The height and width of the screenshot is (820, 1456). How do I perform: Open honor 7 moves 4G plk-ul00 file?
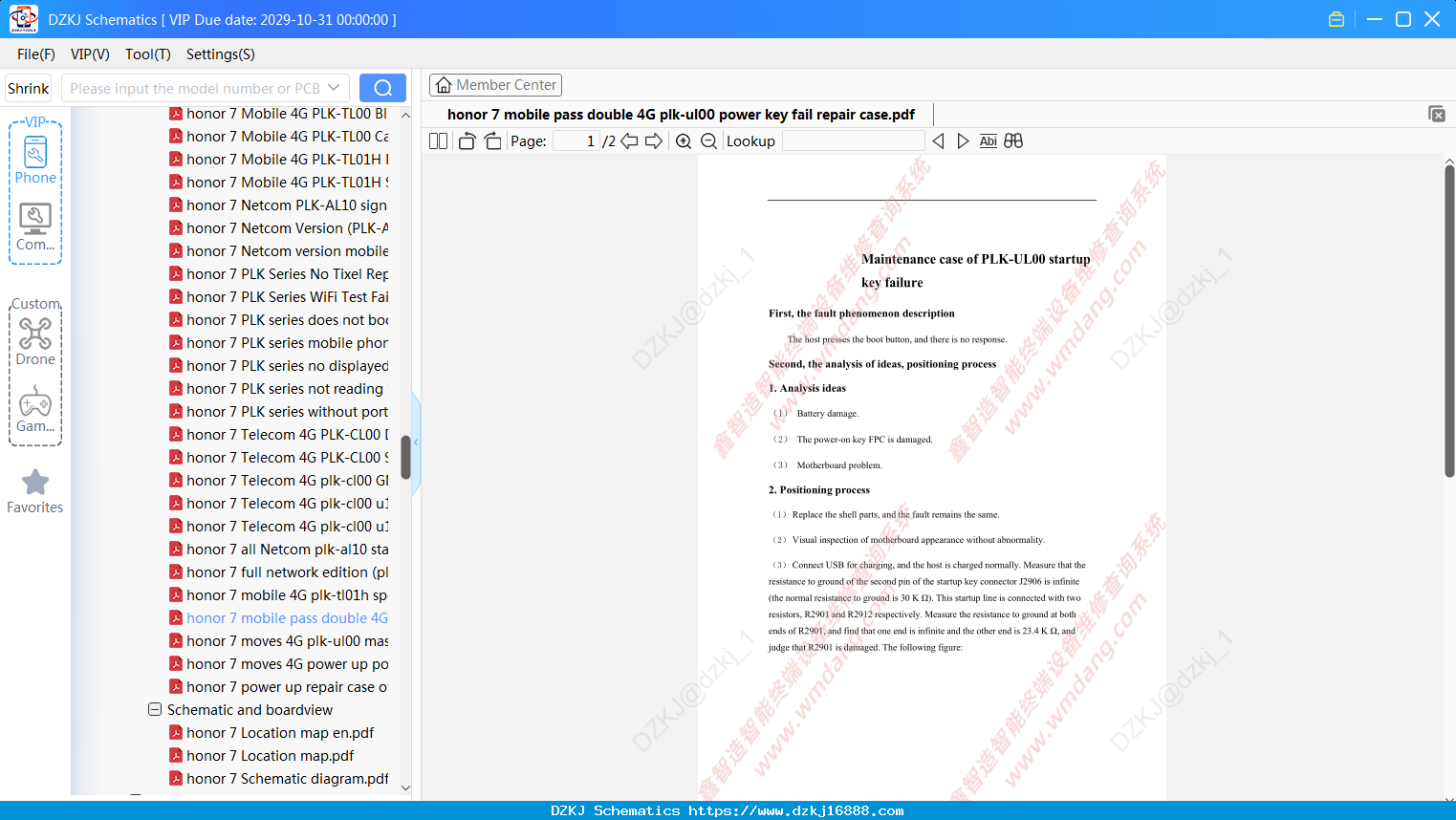(287, 641)
